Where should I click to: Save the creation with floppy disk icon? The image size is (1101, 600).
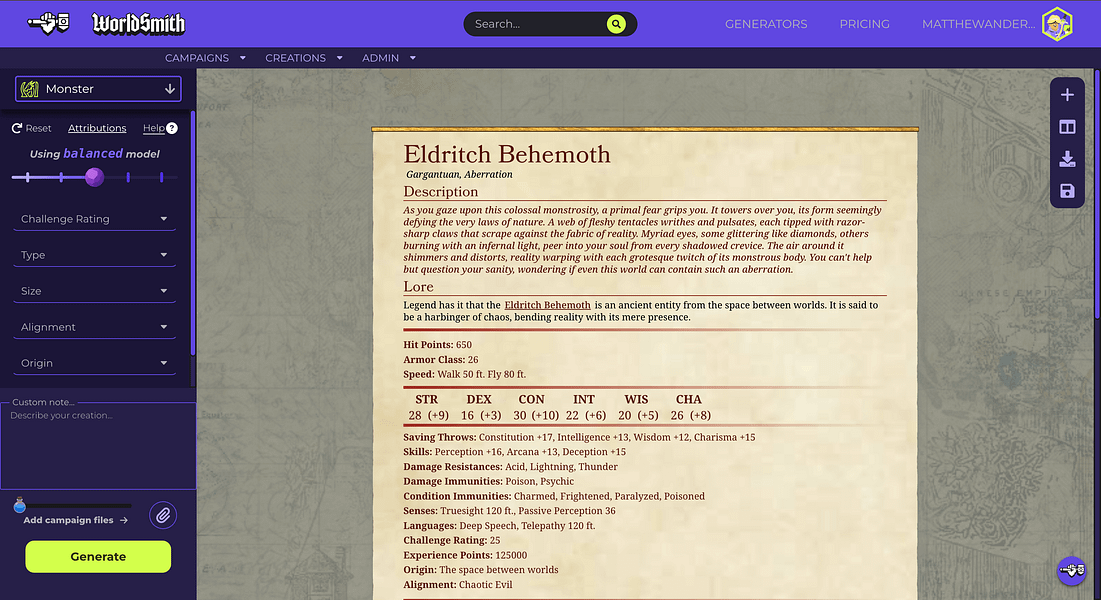1067,191
